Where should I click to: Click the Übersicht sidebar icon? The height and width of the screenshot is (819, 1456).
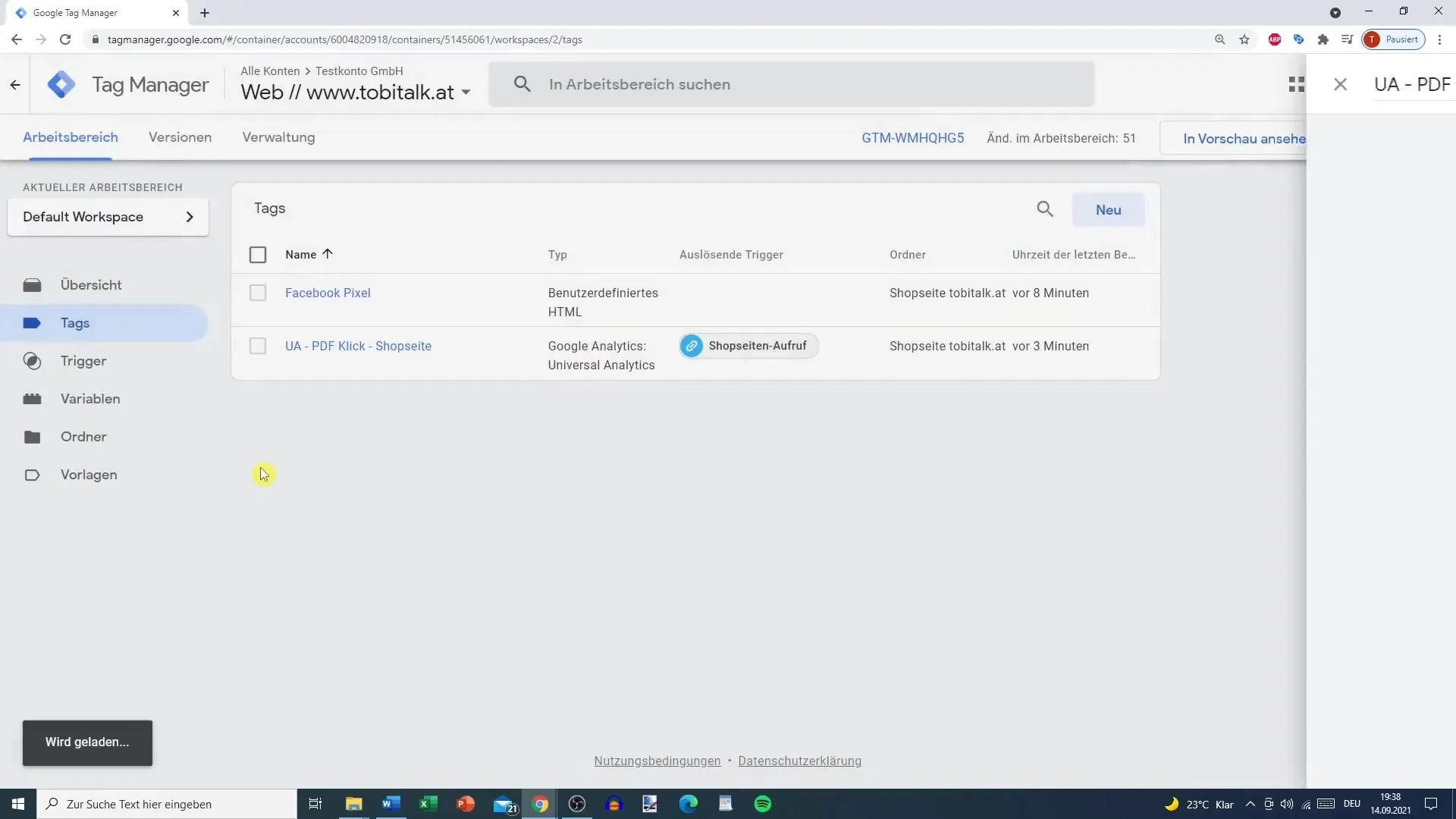point(32,284)
